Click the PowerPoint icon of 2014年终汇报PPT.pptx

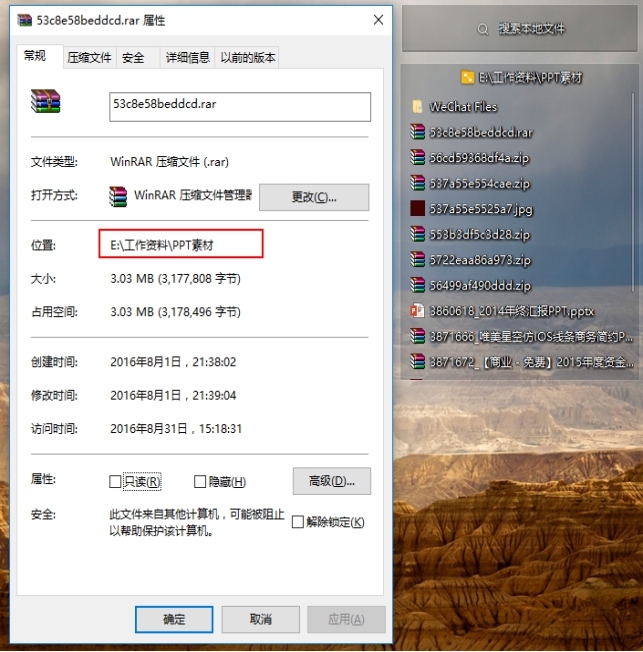click(x=417, y=311)
